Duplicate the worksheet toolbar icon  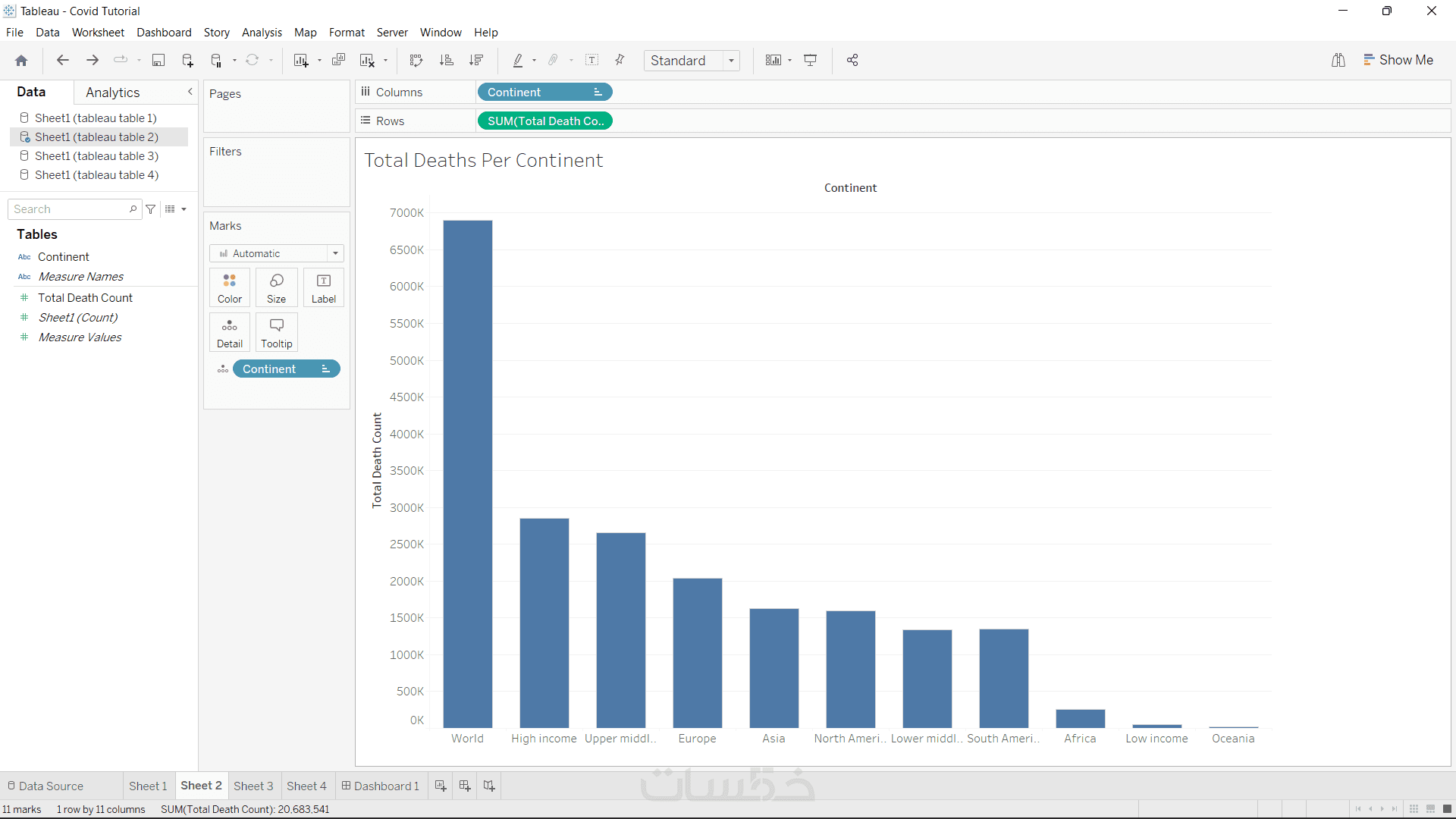coord(339,61)
